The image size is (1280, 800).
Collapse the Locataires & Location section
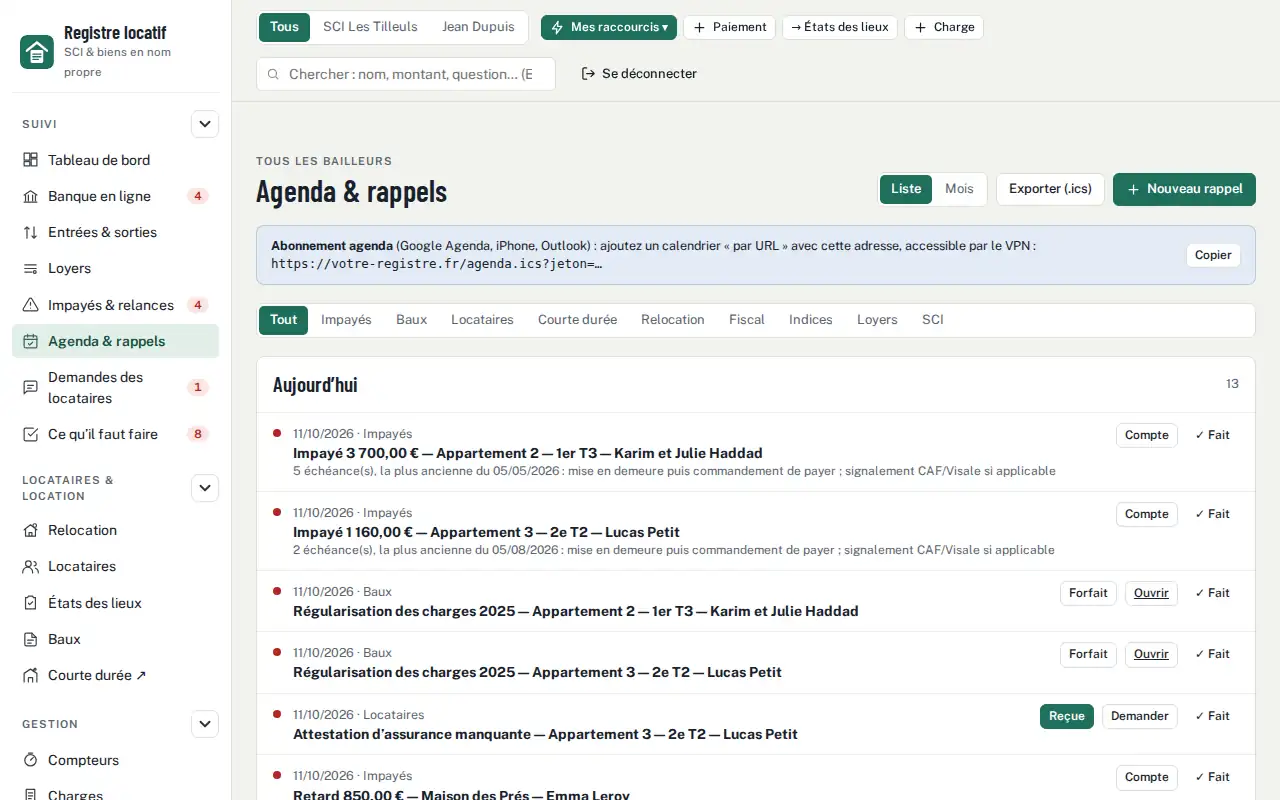click(x=205, y=488)
